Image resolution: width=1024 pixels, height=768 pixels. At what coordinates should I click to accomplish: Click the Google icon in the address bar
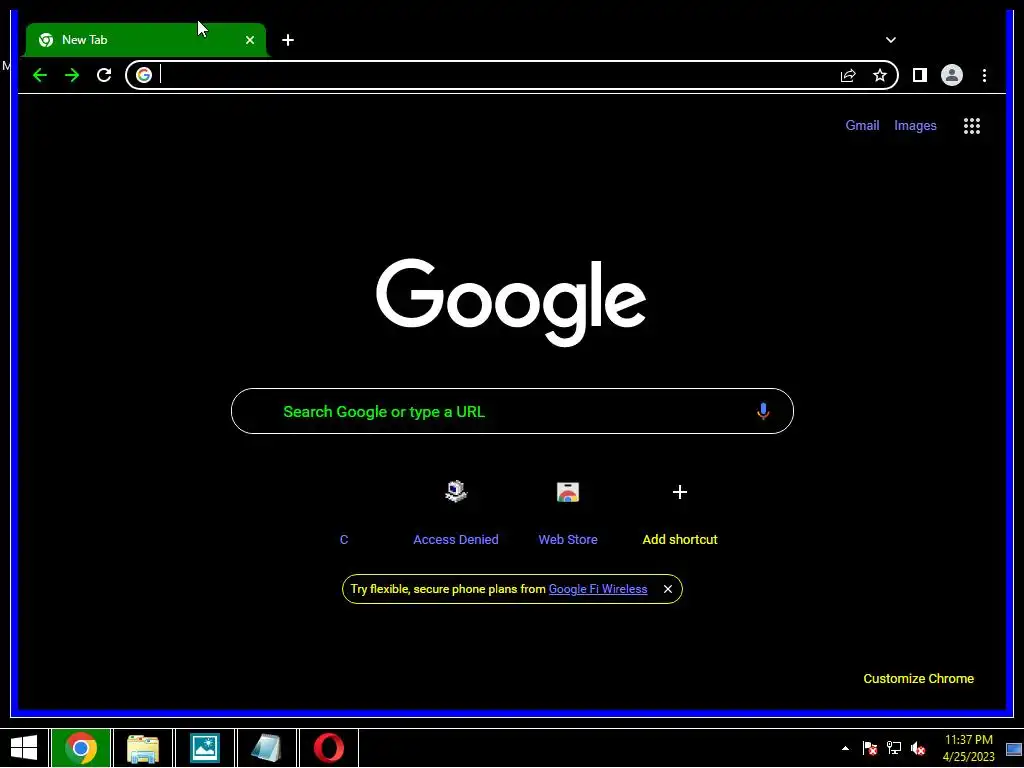point(144,75)
